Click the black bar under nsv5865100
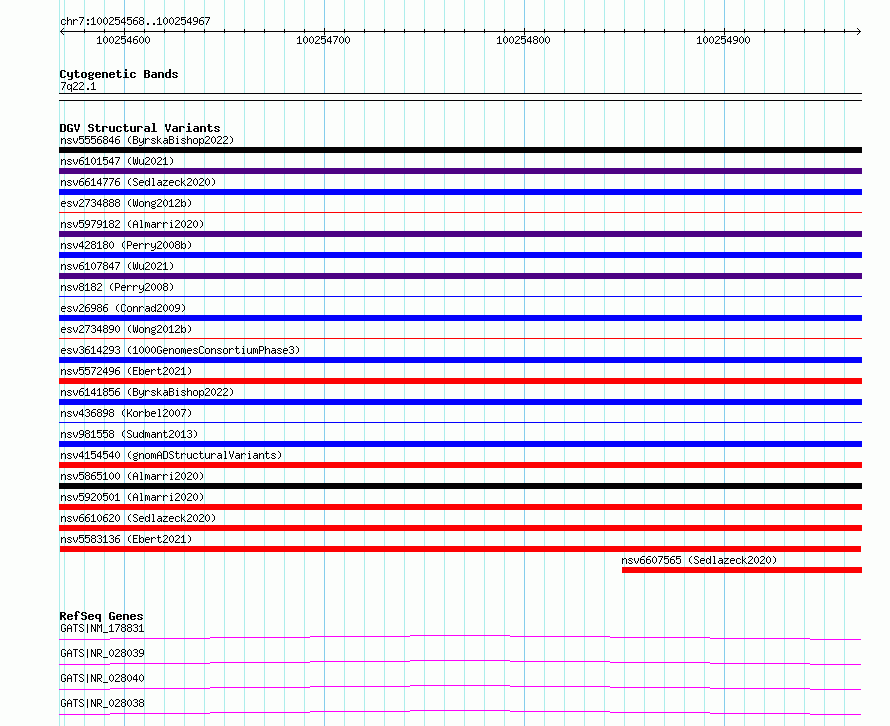This screenshot has height=726, width=890. (460, 486)
